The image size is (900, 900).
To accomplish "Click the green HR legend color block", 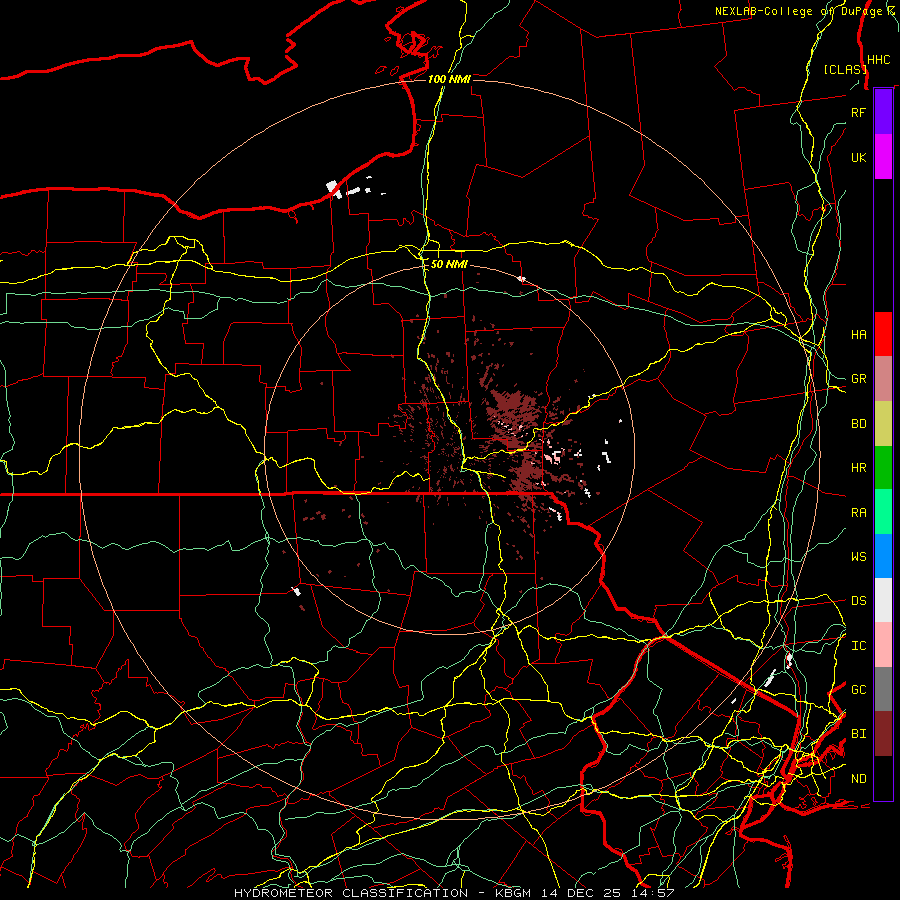I will [x=883, y=467].
